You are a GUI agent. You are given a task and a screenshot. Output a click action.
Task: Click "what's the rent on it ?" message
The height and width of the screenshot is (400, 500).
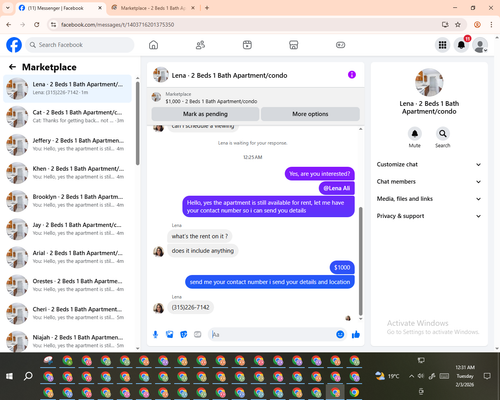[x=200, y=236]
